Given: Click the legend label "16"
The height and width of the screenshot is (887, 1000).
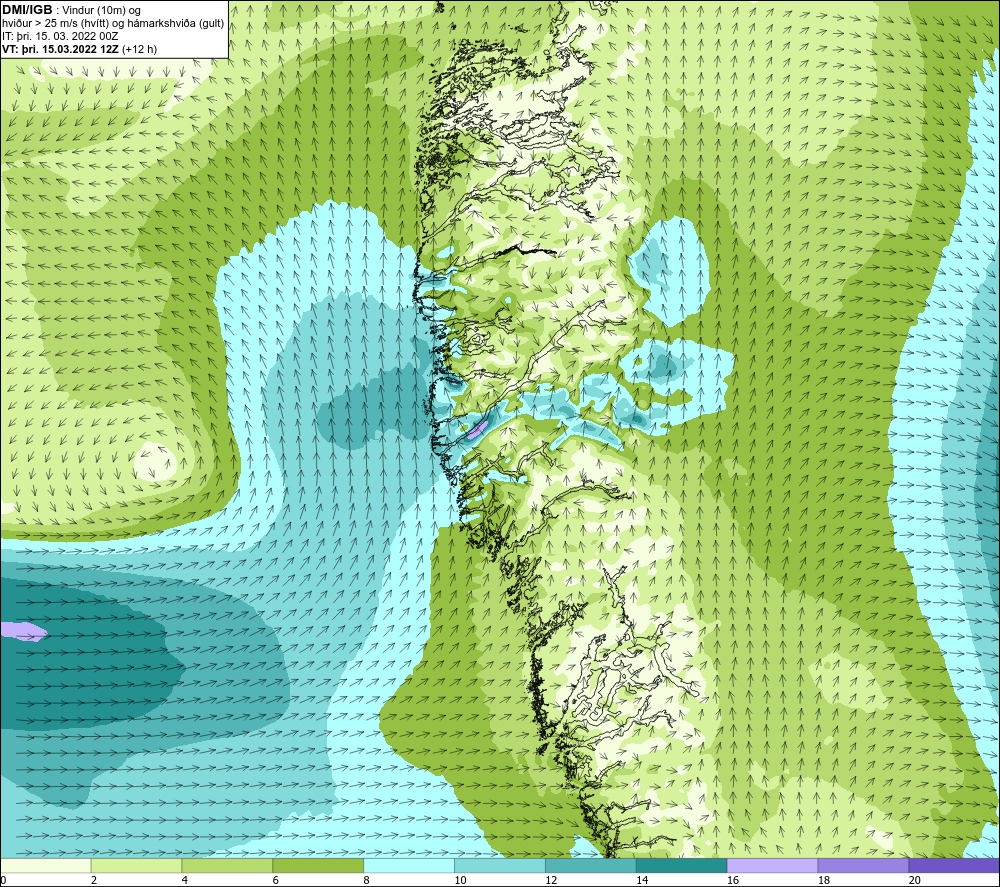Looking at the screenshot, I should (733, 881).
